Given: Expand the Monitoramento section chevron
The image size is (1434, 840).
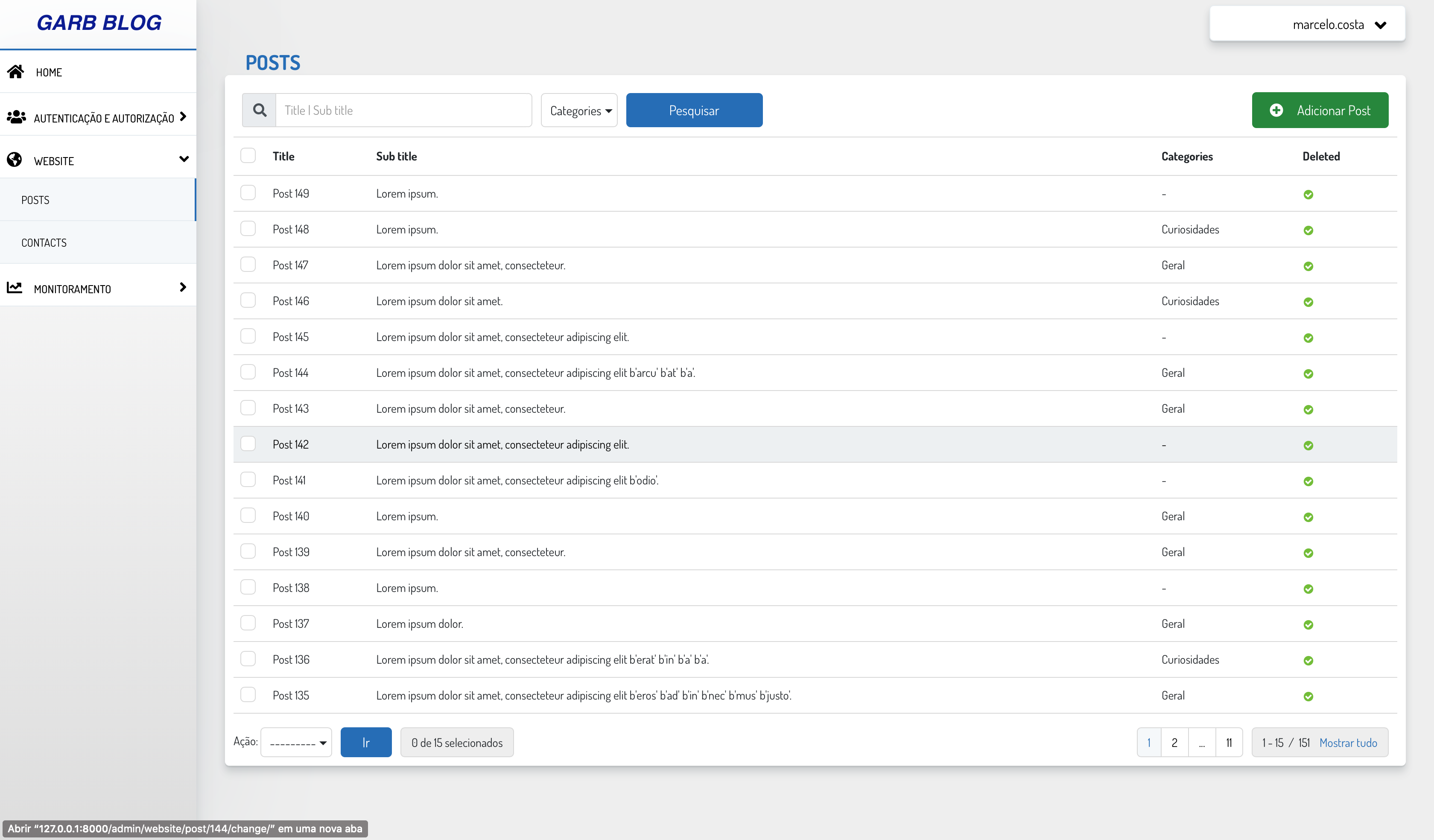Looking at the screenshot, I should tap(183, 287).
